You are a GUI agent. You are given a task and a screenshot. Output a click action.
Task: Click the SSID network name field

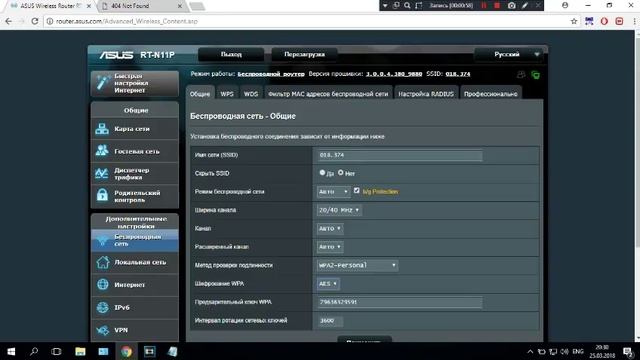(400, 155)
